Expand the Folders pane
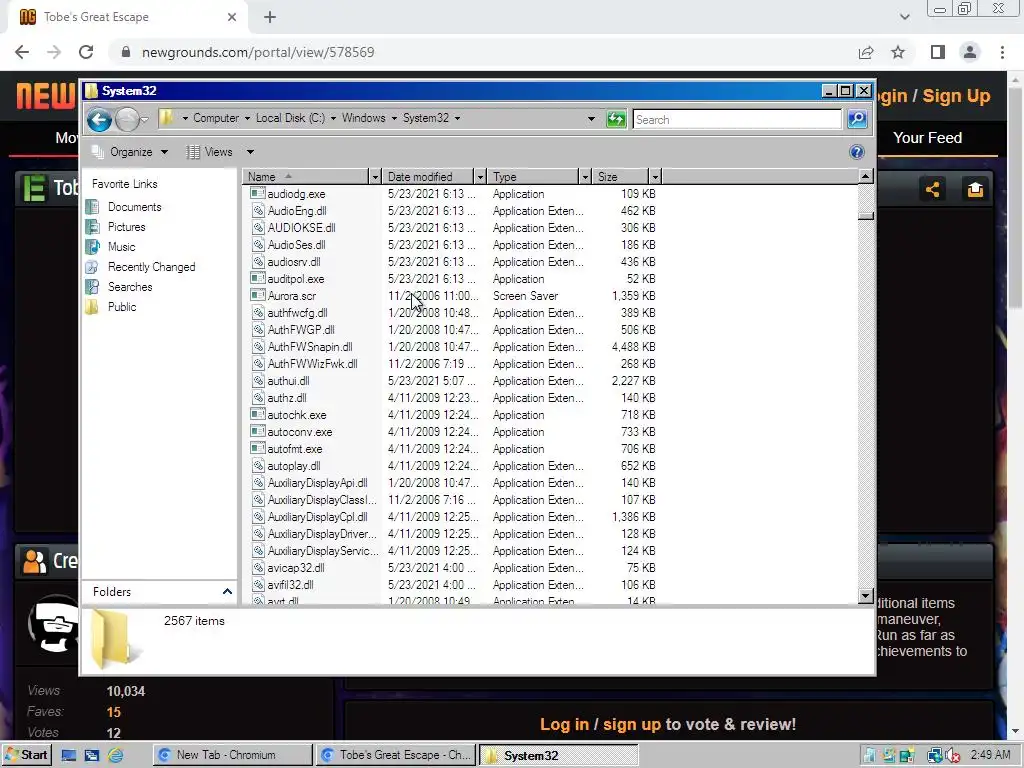The image size is (1024, 768). click(227, 592)
